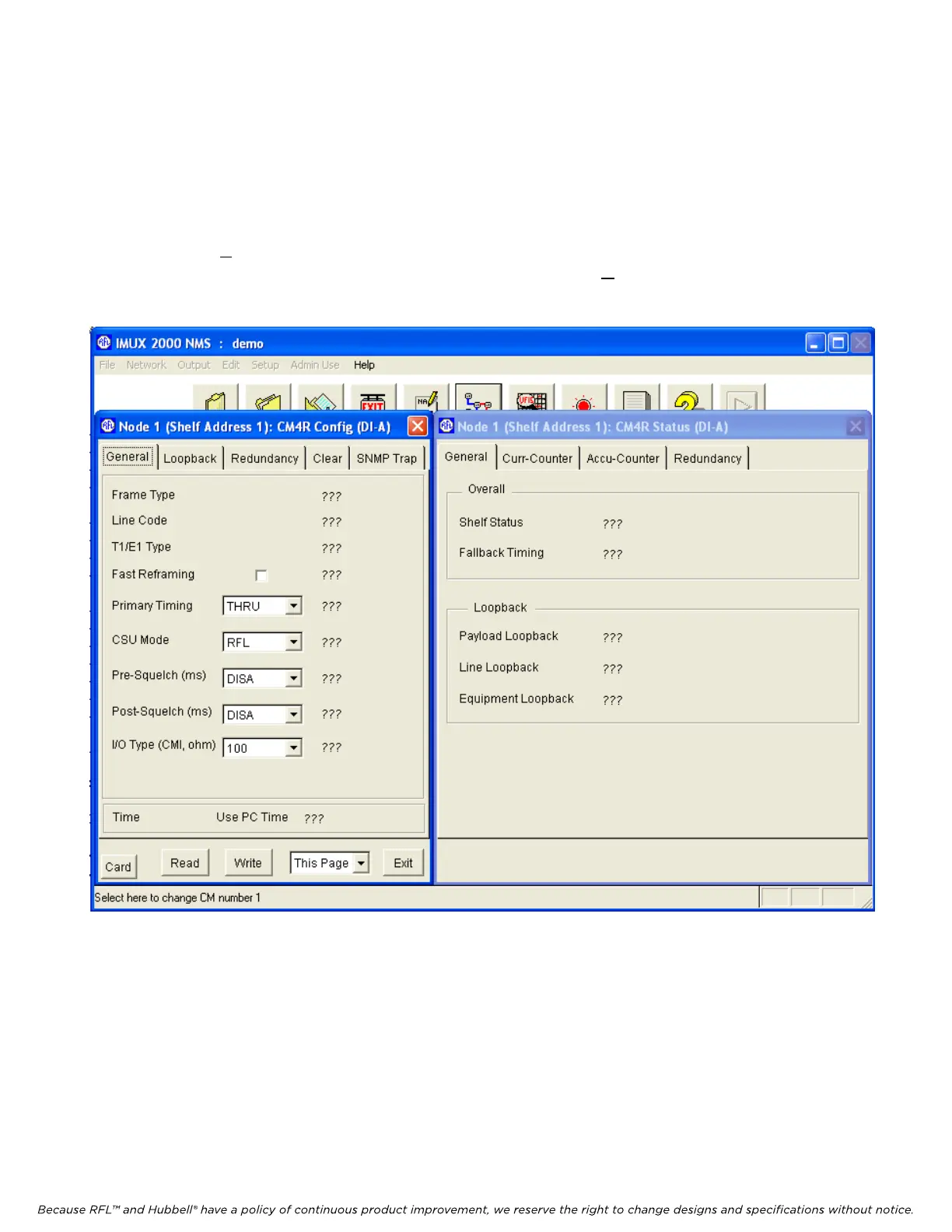Screen dimensions: 952x1232
Task: Click the Write button
Action: 248,863
